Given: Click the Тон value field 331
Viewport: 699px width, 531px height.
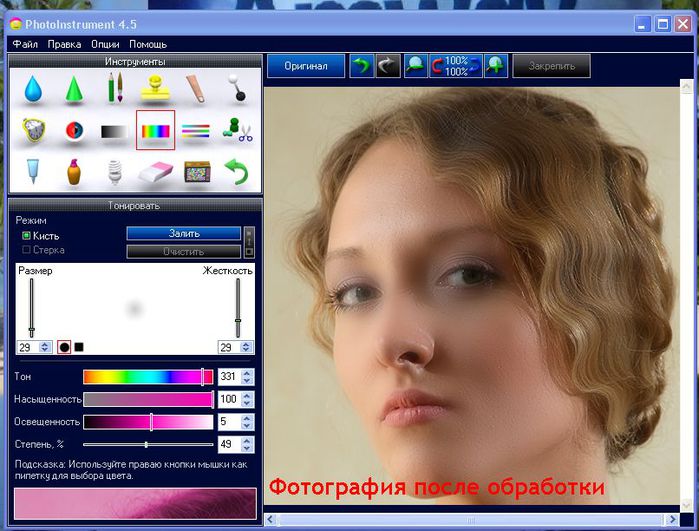Looking at the screenshot, I should click(x=230, y=377).
